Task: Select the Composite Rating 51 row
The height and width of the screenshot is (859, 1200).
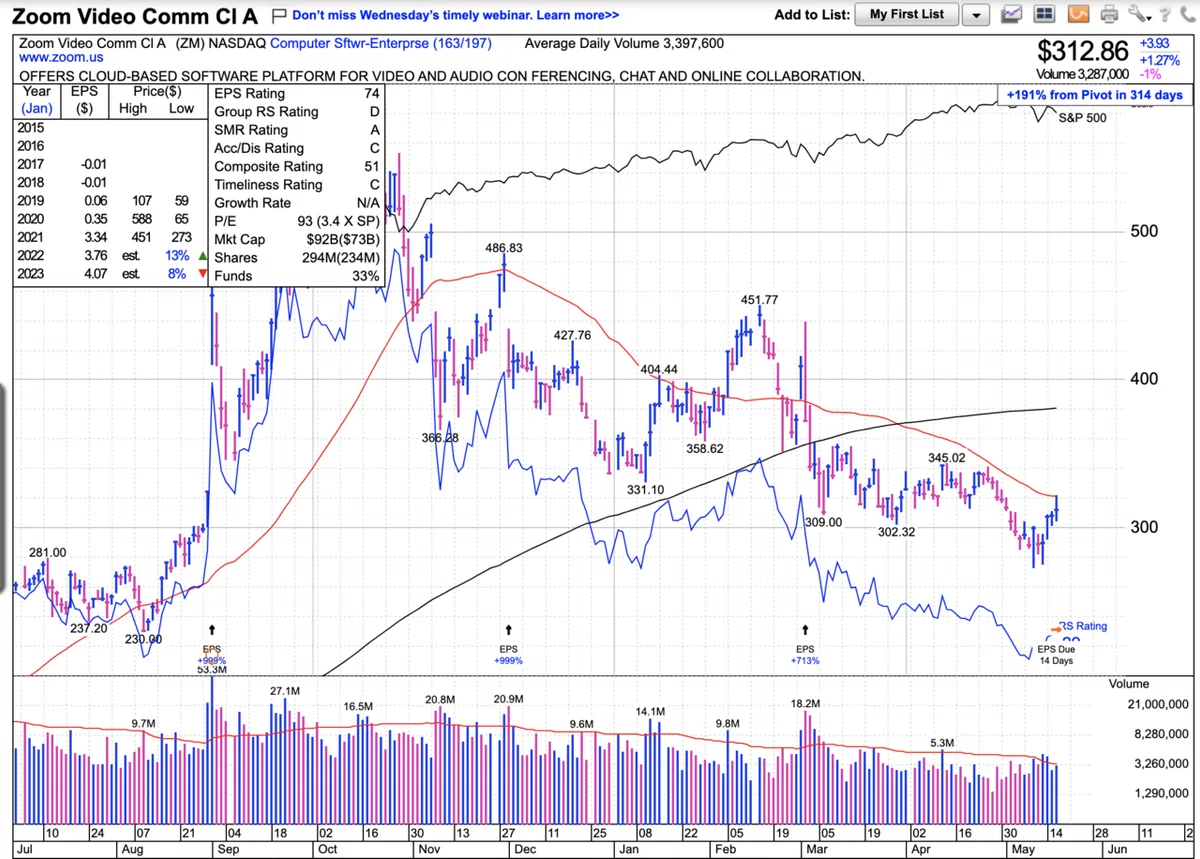Action: point(297,167)
